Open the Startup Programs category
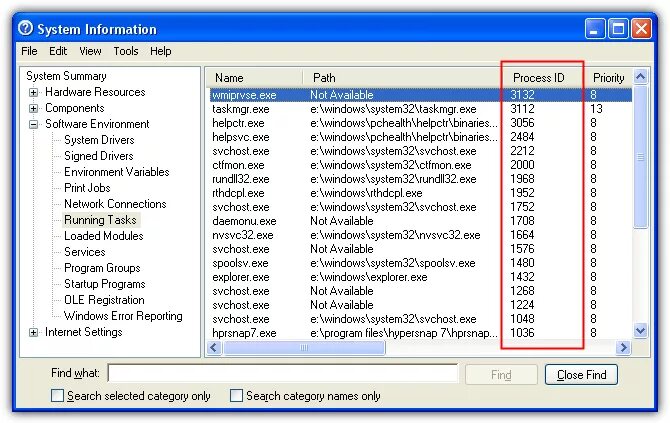Image resolution: width=670 pixels, height=423 pixels. (x=105, y=284)
